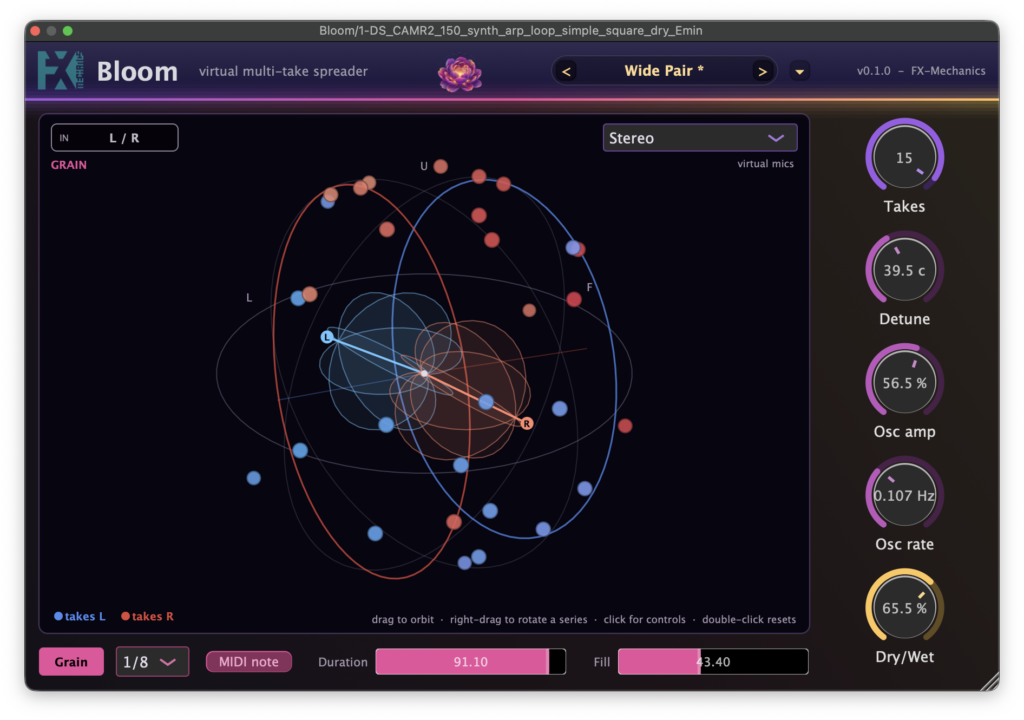The height and width of the screenshot is (720, 1024).
Task: Select the L virtual mic handle
Action: (x=327, y=336)
